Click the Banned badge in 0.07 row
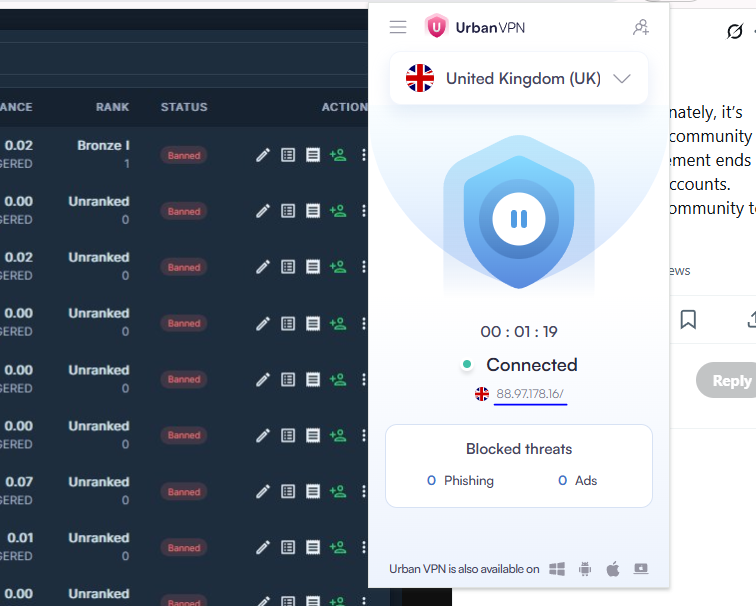756x606 pixels. (184, 492)
